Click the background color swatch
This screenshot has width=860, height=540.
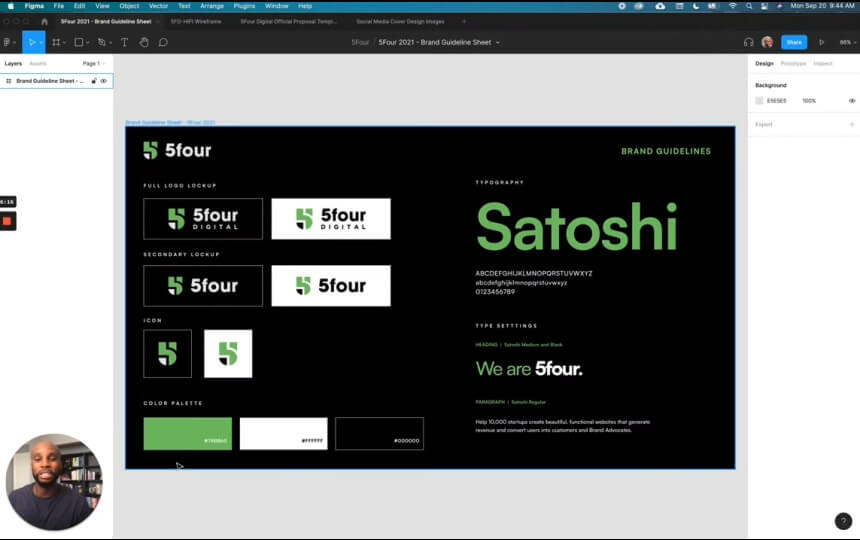(x=759, y=101)
